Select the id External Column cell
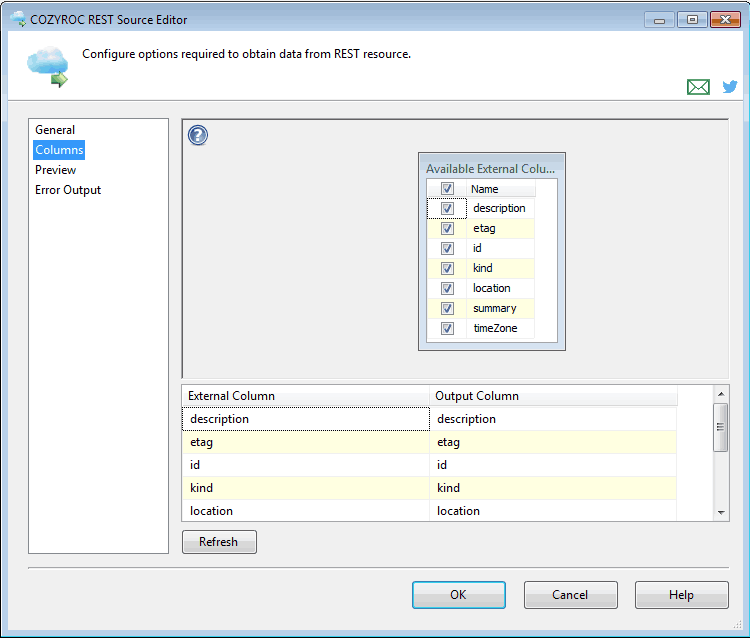The height and width of the screenshot is (638, 750). (x=306, y=465)
